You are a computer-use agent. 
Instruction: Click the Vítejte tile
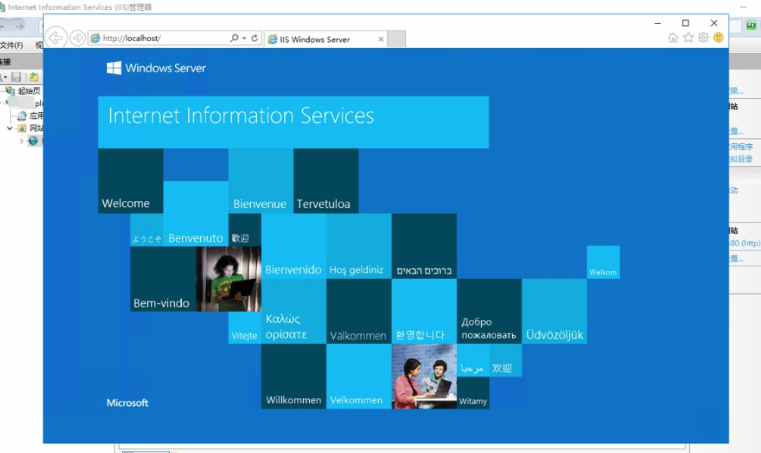point(245,328)
